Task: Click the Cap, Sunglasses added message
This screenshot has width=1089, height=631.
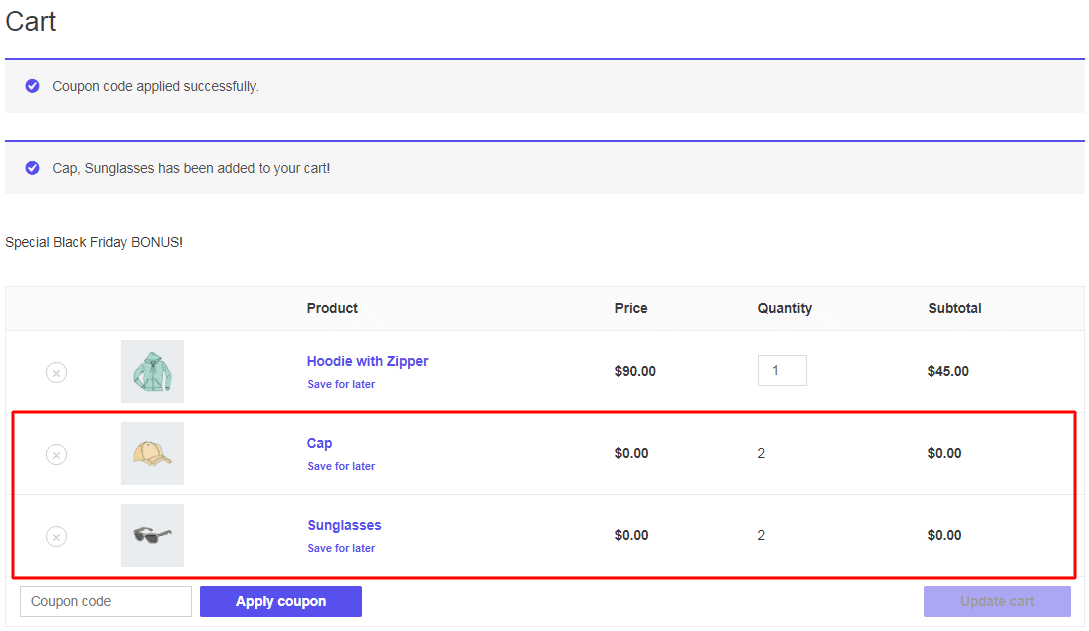Action: coord(191,168)
